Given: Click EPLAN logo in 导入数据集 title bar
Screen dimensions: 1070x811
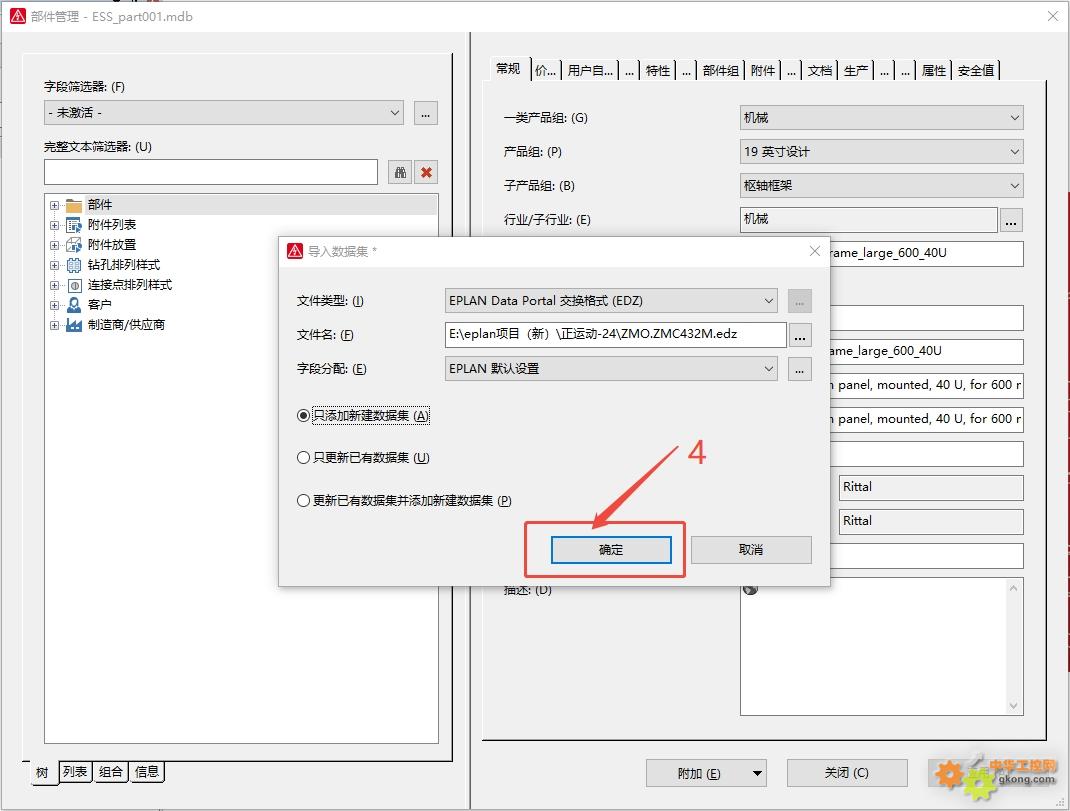Looking at the screenshot, I should (295, 251).
